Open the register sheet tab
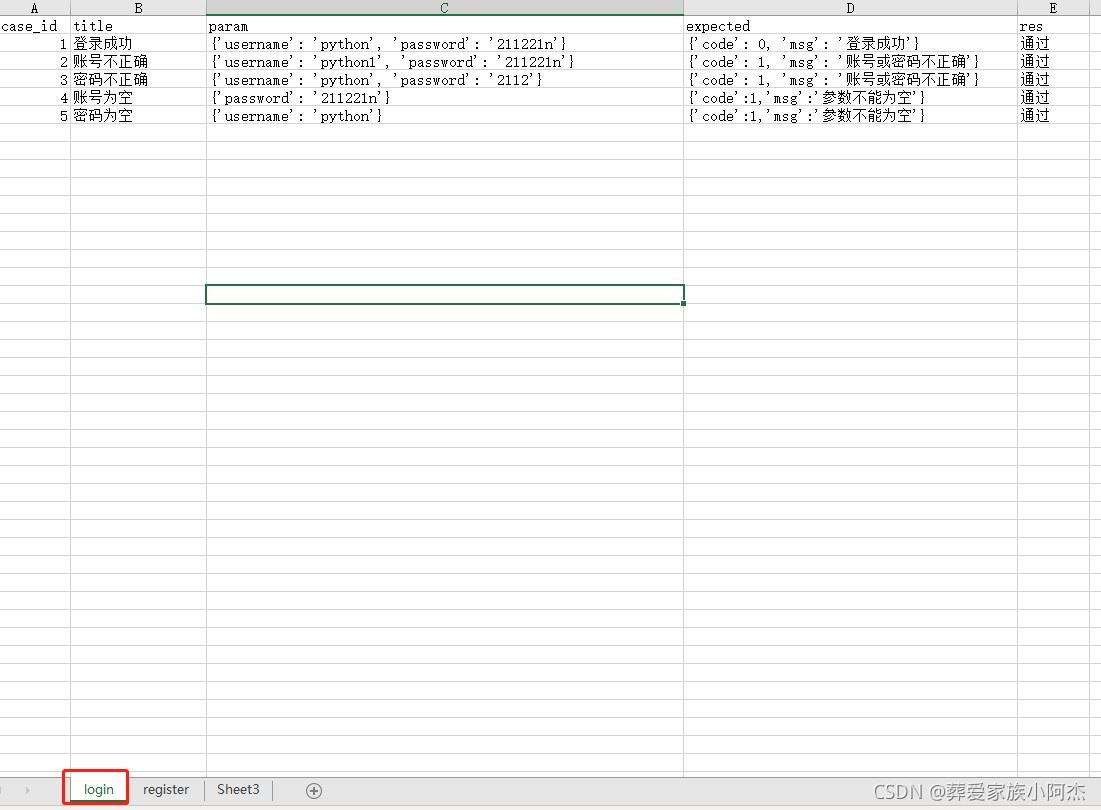Image resolution: width=1101 pixels, height=810 pixels. 166,790
